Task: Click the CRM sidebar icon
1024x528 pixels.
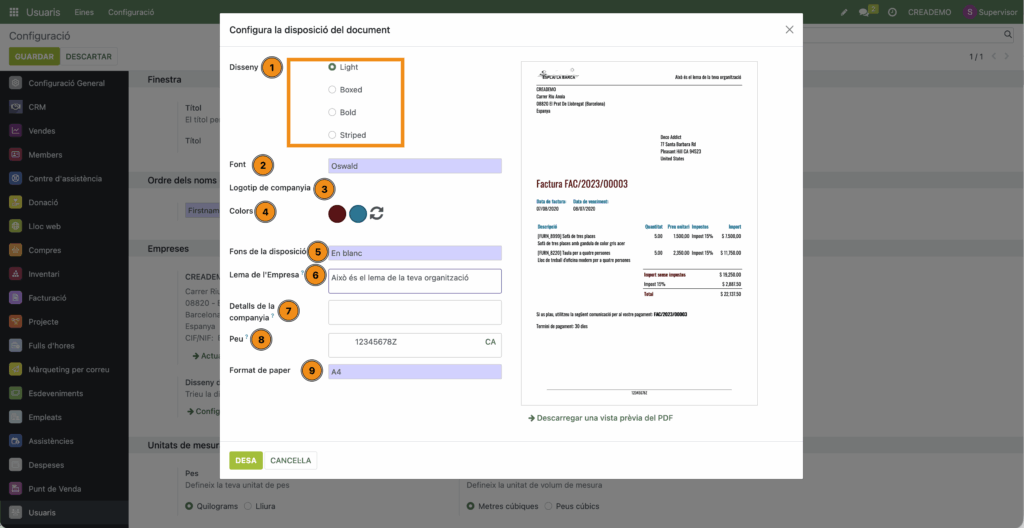Action: [16, 107]
